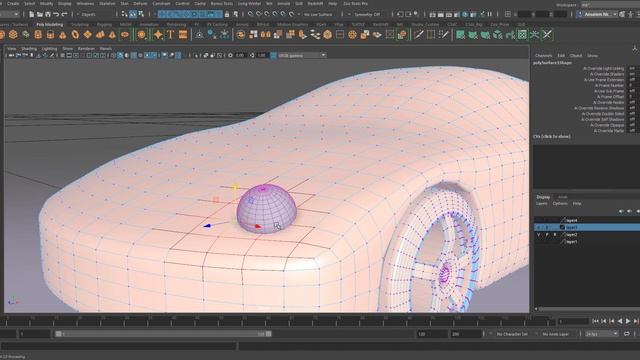Click the current frame input field
Image resolution: width=640 pixels, height=360 pixels.
(x=573, y=322)
